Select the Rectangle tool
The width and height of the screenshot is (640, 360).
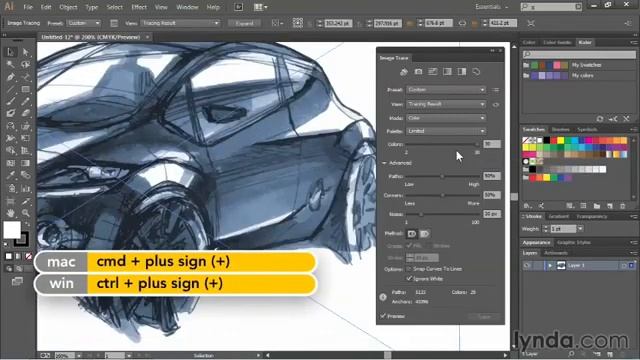pyautogui.click(x=25, y=89)
